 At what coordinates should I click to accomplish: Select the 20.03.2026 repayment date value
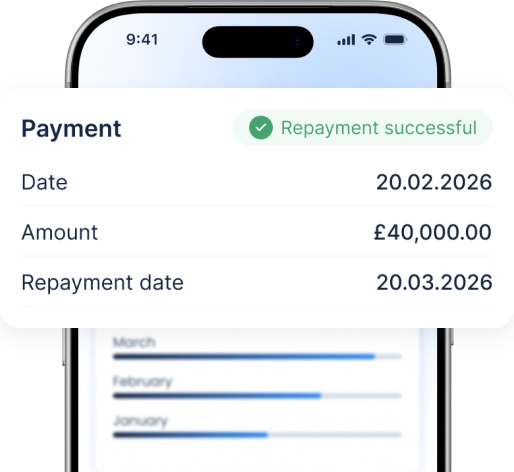[434, 283]
